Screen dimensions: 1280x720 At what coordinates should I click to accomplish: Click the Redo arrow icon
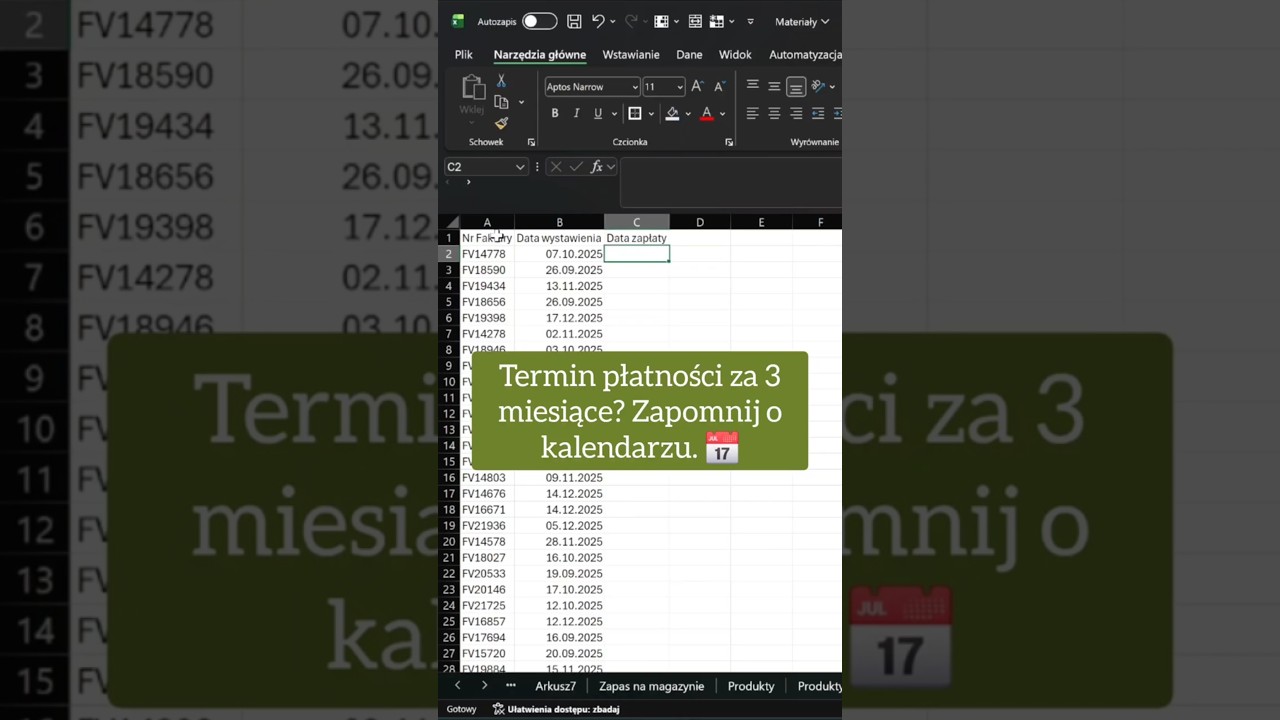(631, 21)
